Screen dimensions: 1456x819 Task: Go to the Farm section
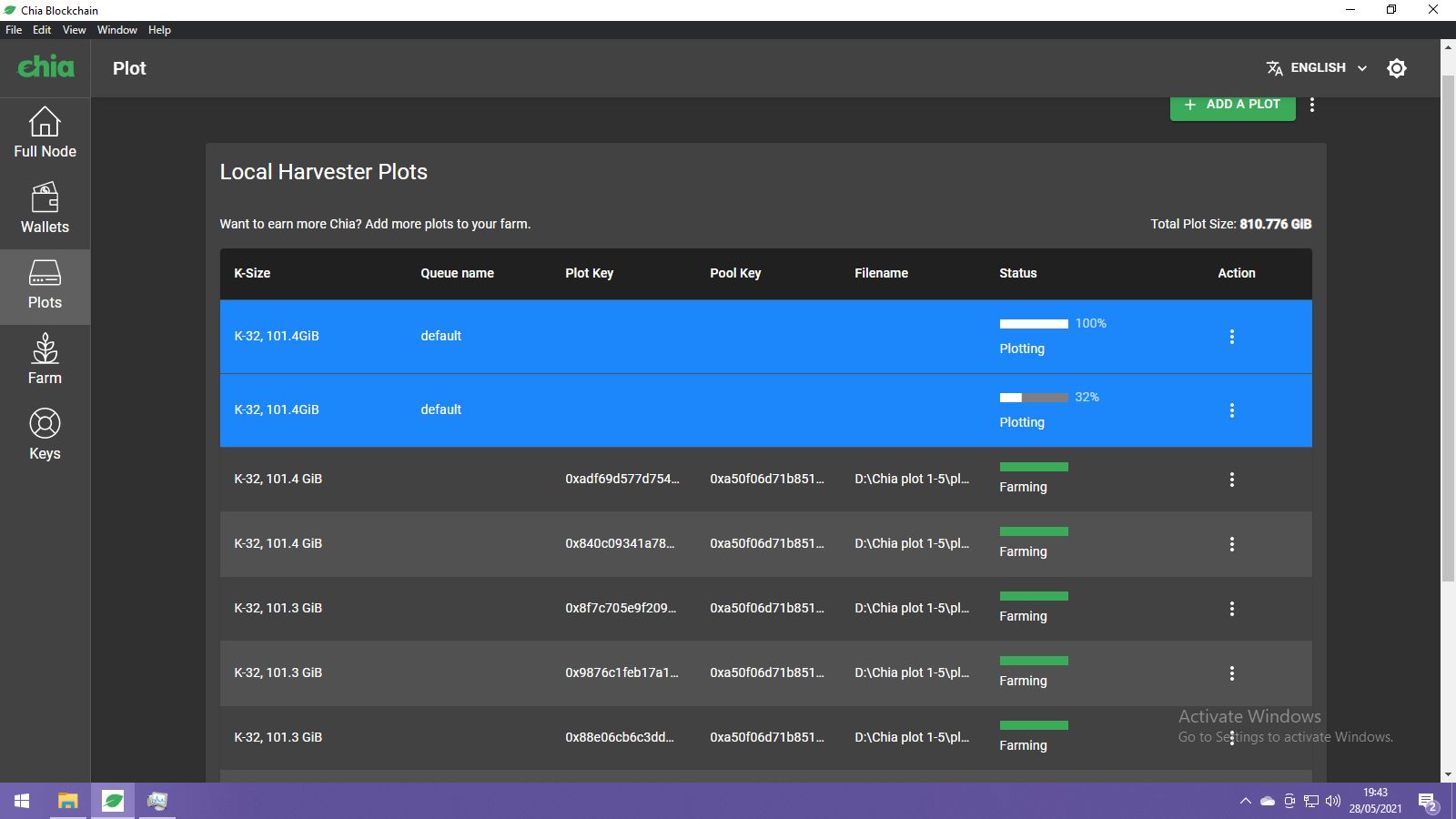point(45,360)
